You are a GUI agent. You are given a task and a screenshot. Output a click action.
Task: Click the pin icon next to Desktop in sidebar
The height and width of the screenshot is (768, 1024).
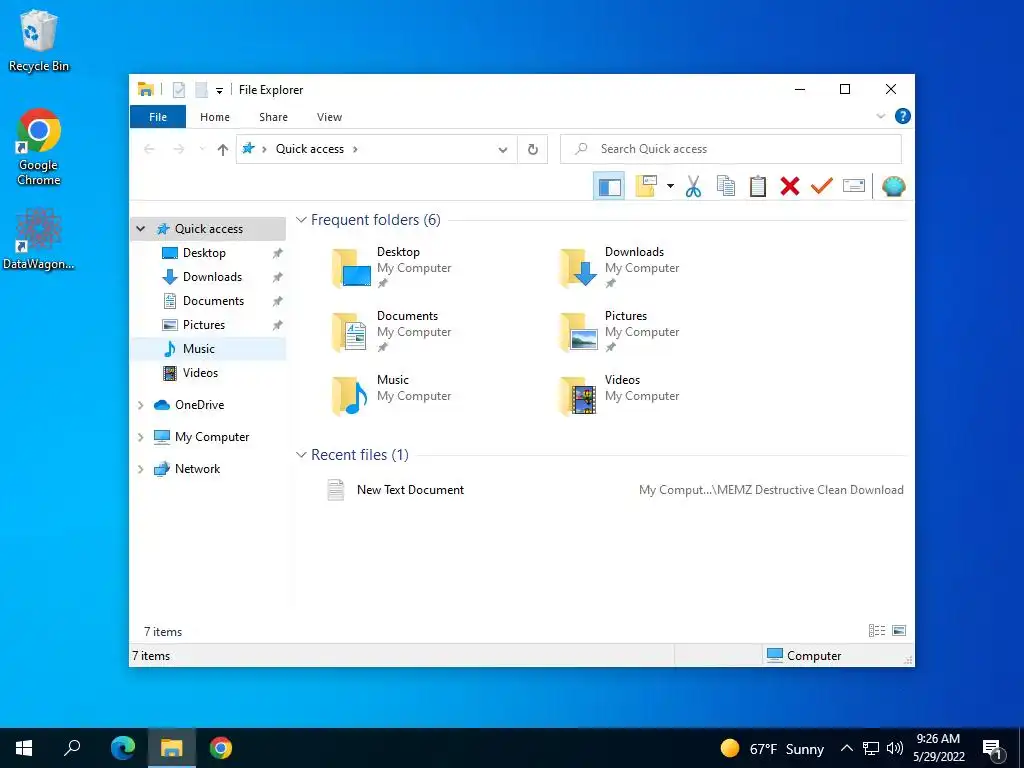pyautogui.click(x=278, y=253)
